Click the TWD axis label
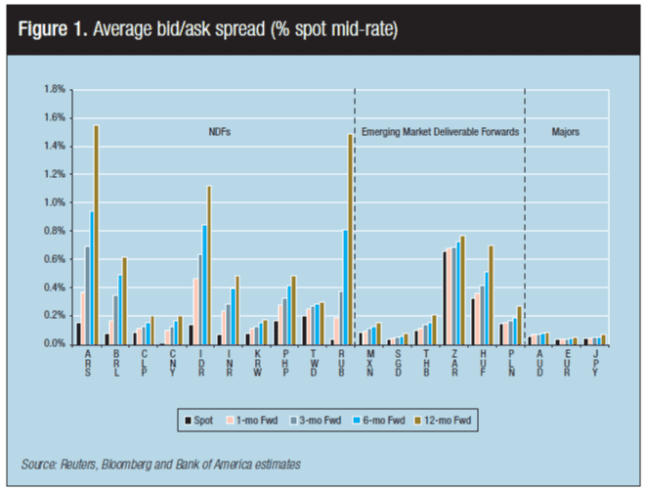 (x=313, y=363)
